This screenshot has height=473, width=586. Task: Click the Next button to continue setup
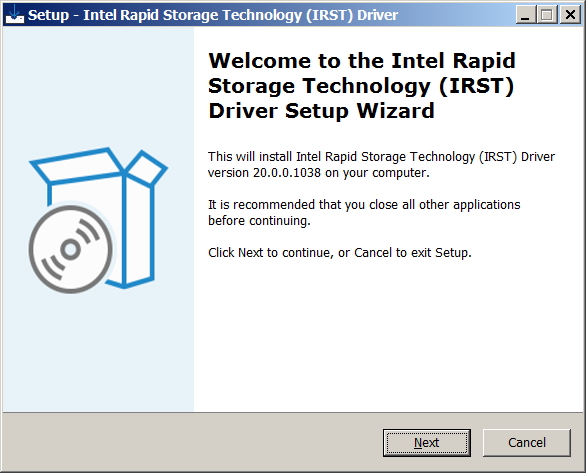tap(426, 443)
